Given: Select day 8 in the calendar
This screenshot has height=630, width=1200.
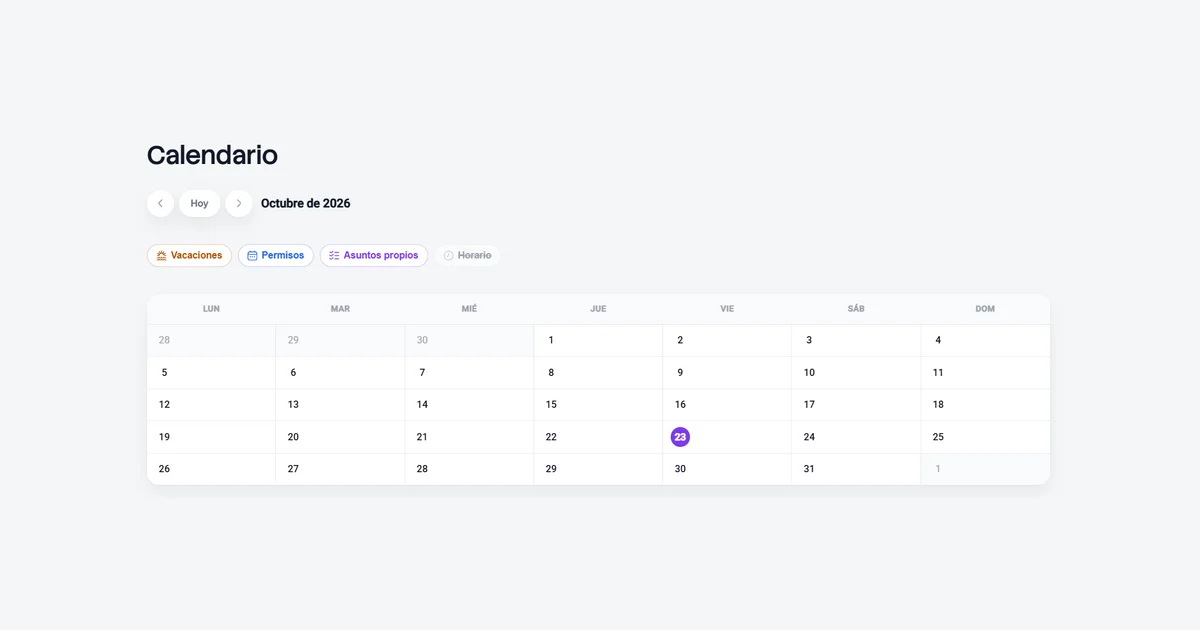Looking at the screenshot, I should coord(598,373).
